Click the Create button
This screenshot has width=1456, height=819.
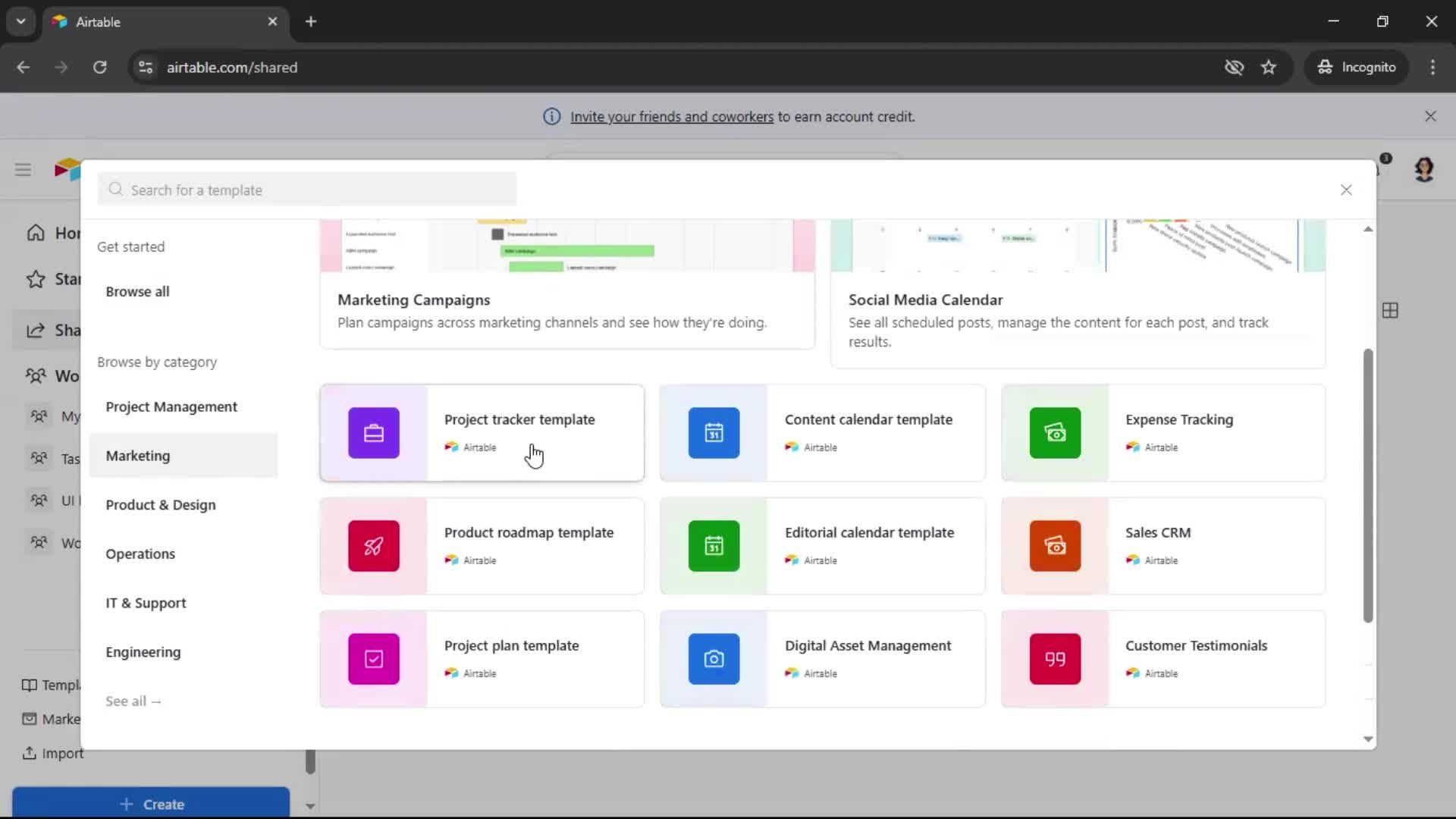click(x=151, y=803)
